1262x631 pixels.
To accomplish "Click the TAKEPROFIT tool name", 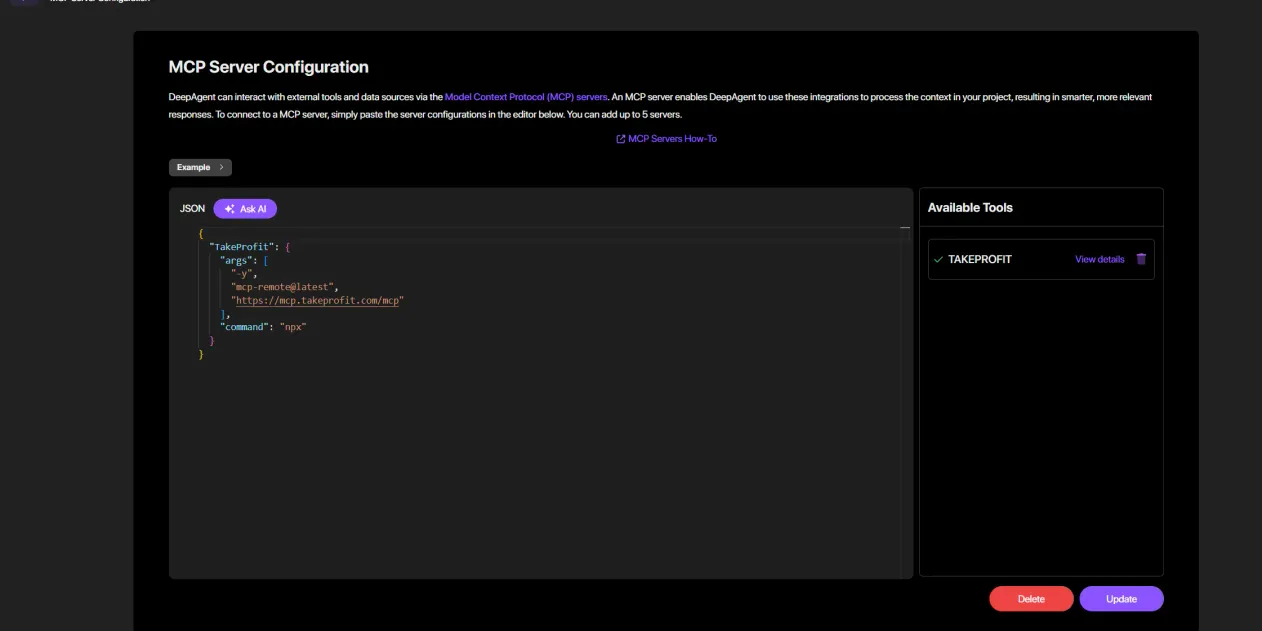I will tap(980, 259).
